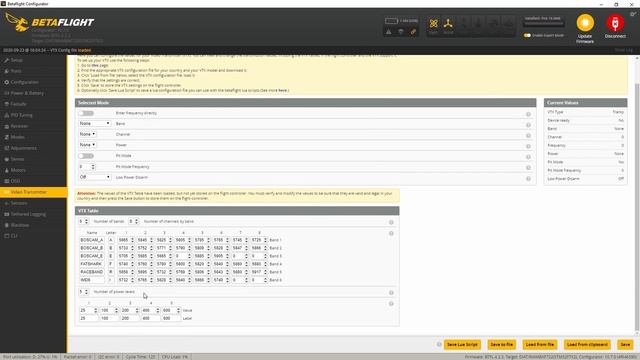
Task: Click the FATSHARK band name field
Action: coord(92,264)
